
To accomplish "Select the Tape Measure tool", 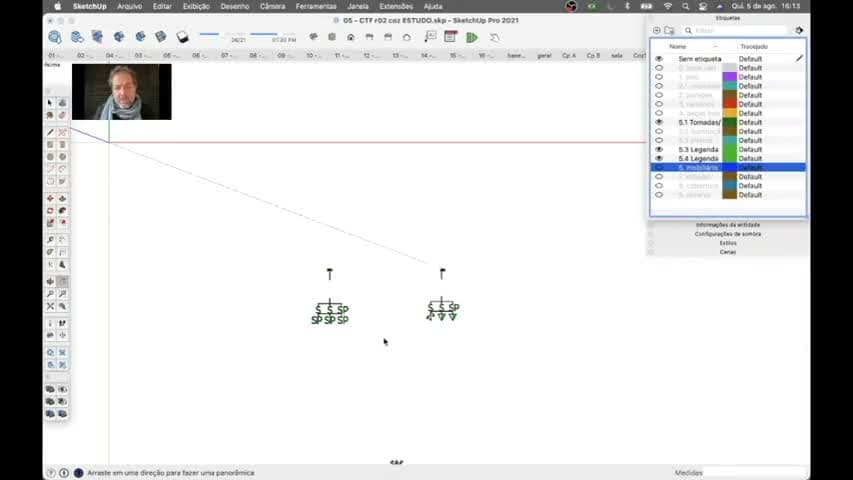I will (50, 239).
